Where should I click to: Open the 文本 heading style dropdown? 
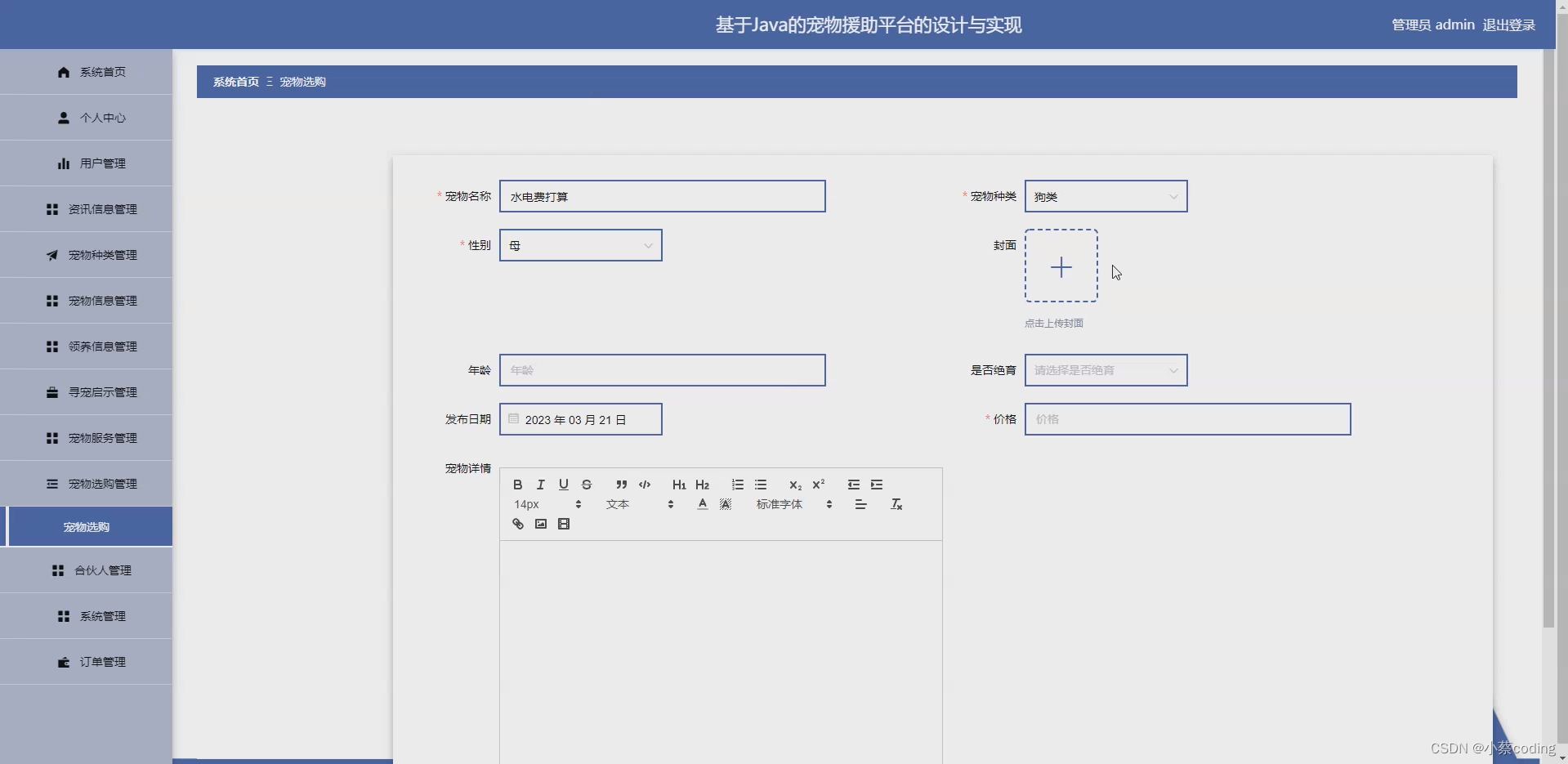tap(640, 504)
